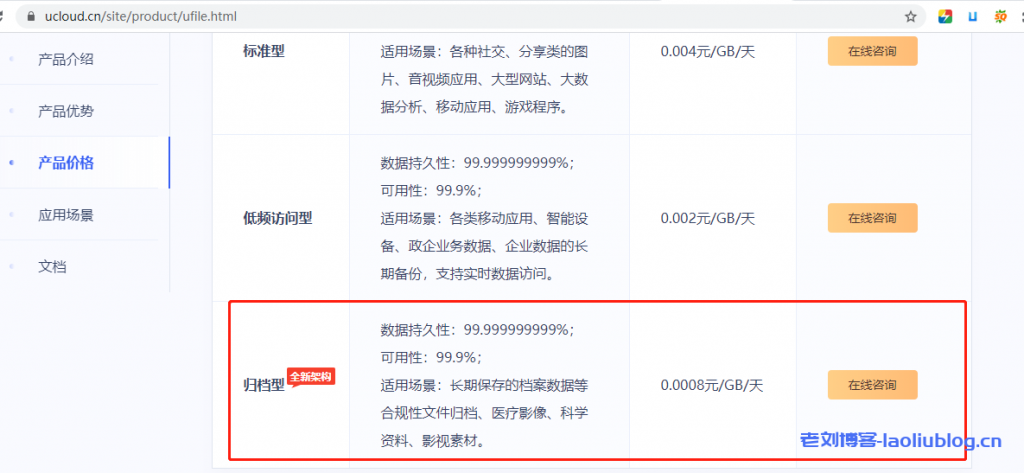Open the colorful square browser extension
The height and width of the screenshot is (473, 1024).
pos(945,16)
